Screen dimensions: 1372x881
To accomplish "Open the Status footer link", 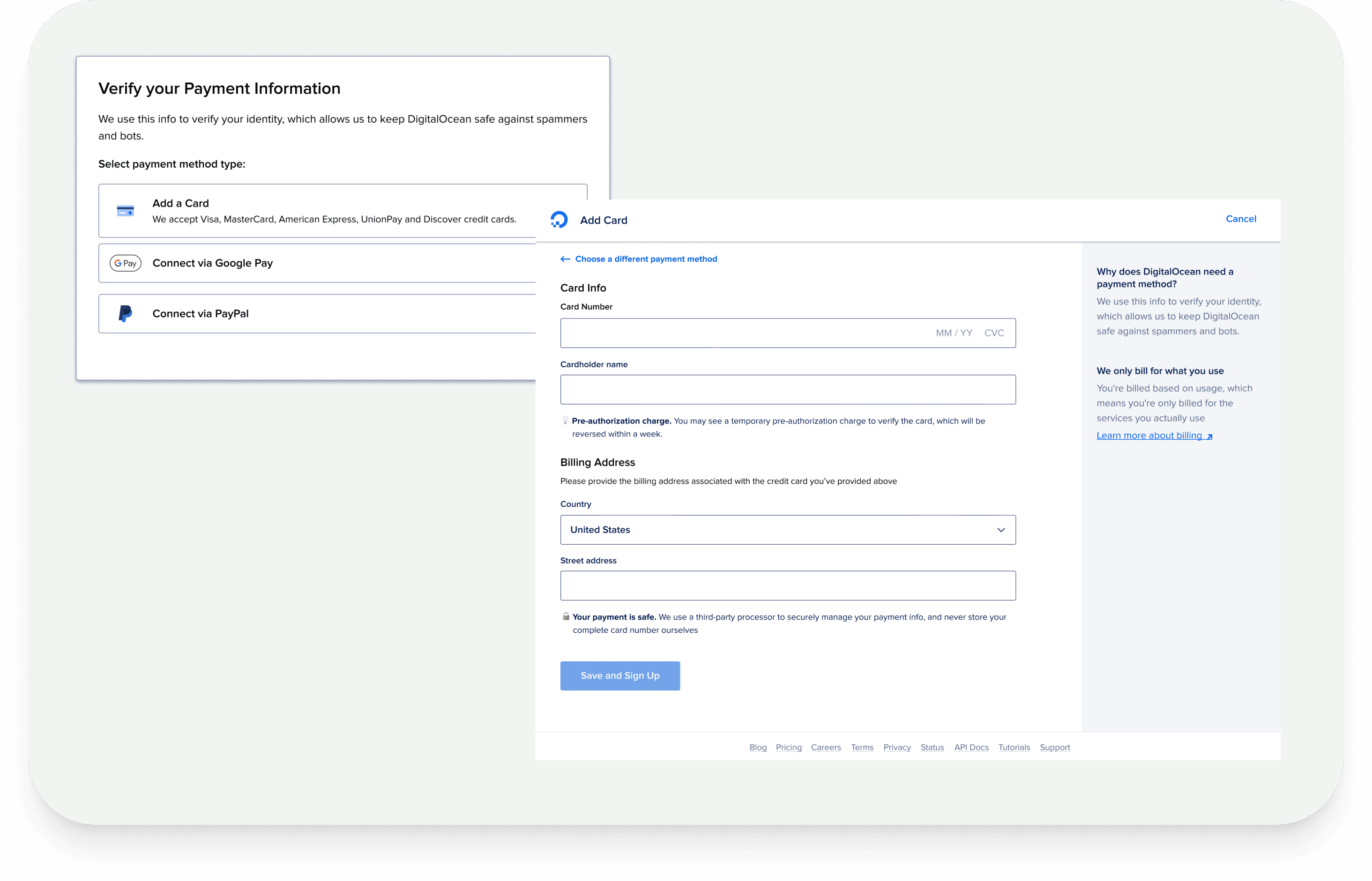I will (932, 747).
